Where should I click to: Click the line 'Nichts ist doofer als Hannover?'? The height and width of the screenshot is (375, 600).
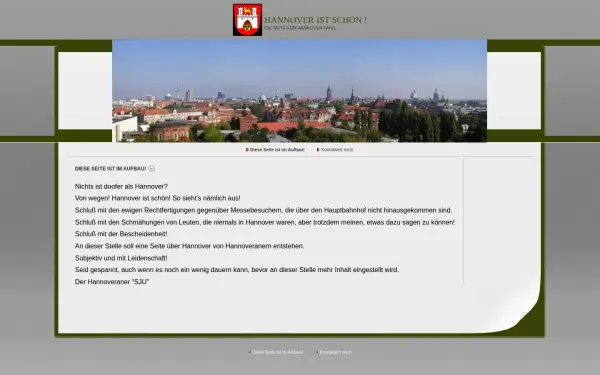click(121, 186)
